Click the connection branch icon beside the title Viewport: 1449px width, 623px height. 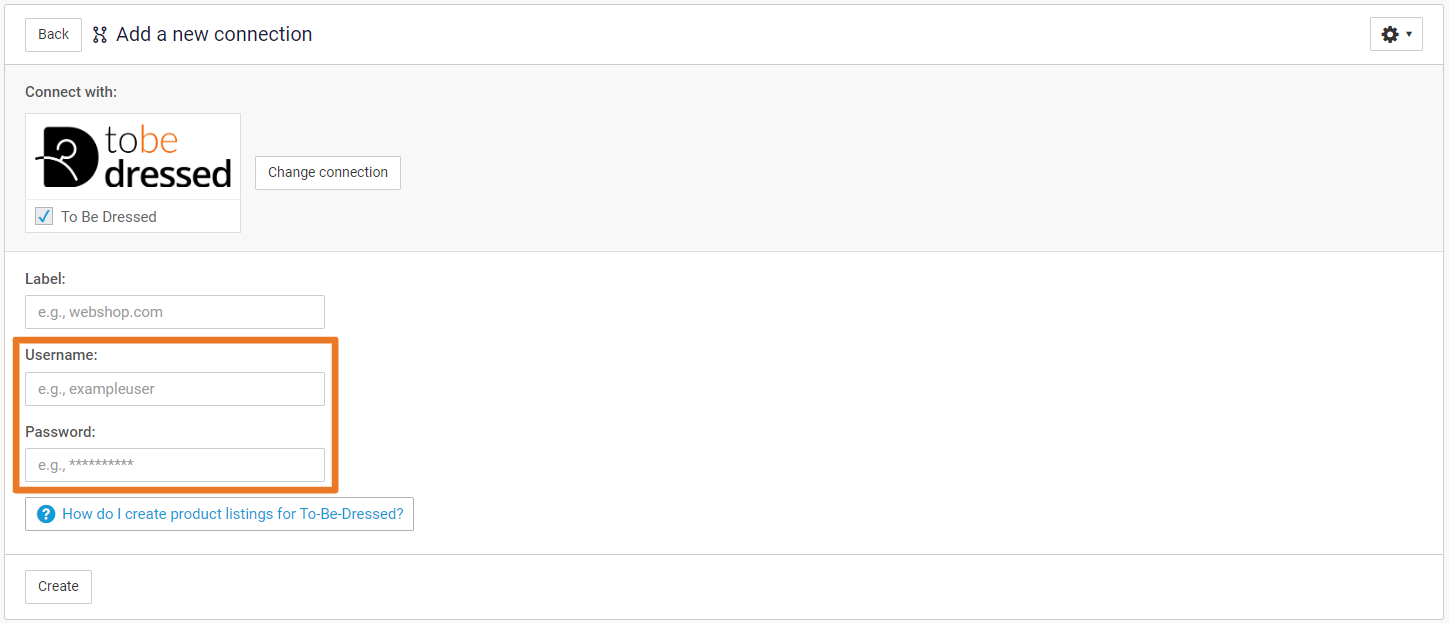[x=100, y=35]
